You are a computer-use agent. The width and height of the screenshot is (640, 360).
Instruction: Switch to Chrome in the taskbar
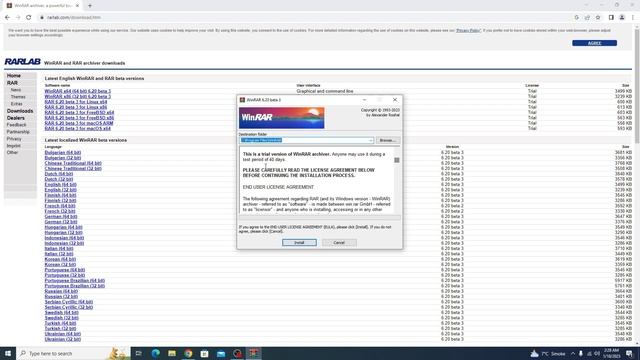tap(188, 353)
